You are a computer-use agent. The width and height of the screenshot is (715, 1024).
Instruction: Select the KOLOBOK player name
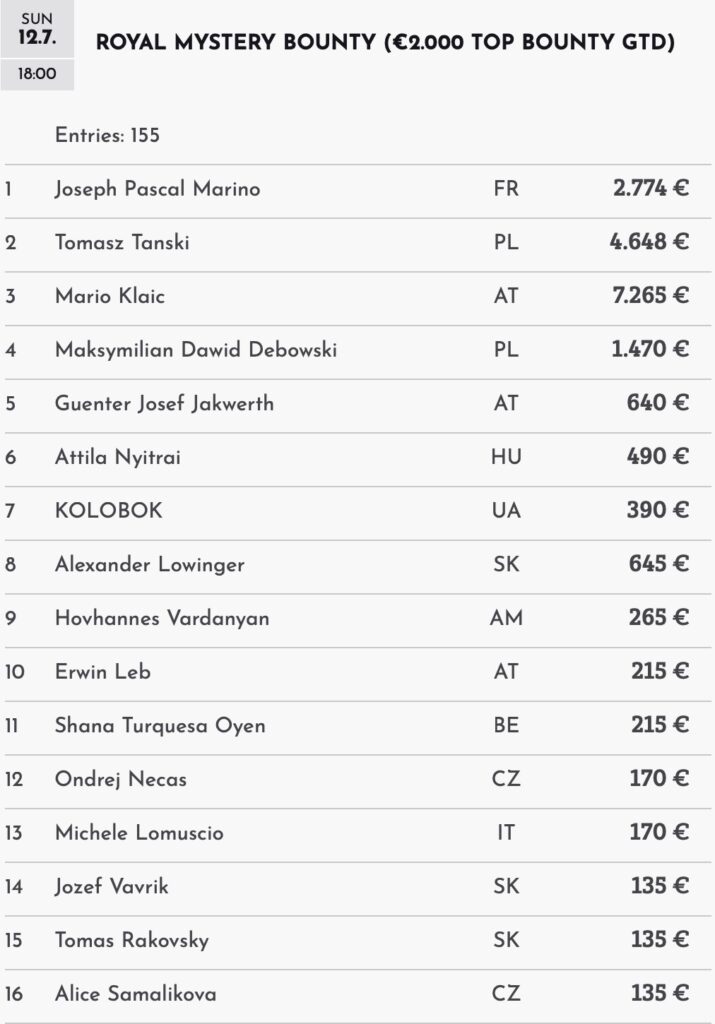click(108, 511)
